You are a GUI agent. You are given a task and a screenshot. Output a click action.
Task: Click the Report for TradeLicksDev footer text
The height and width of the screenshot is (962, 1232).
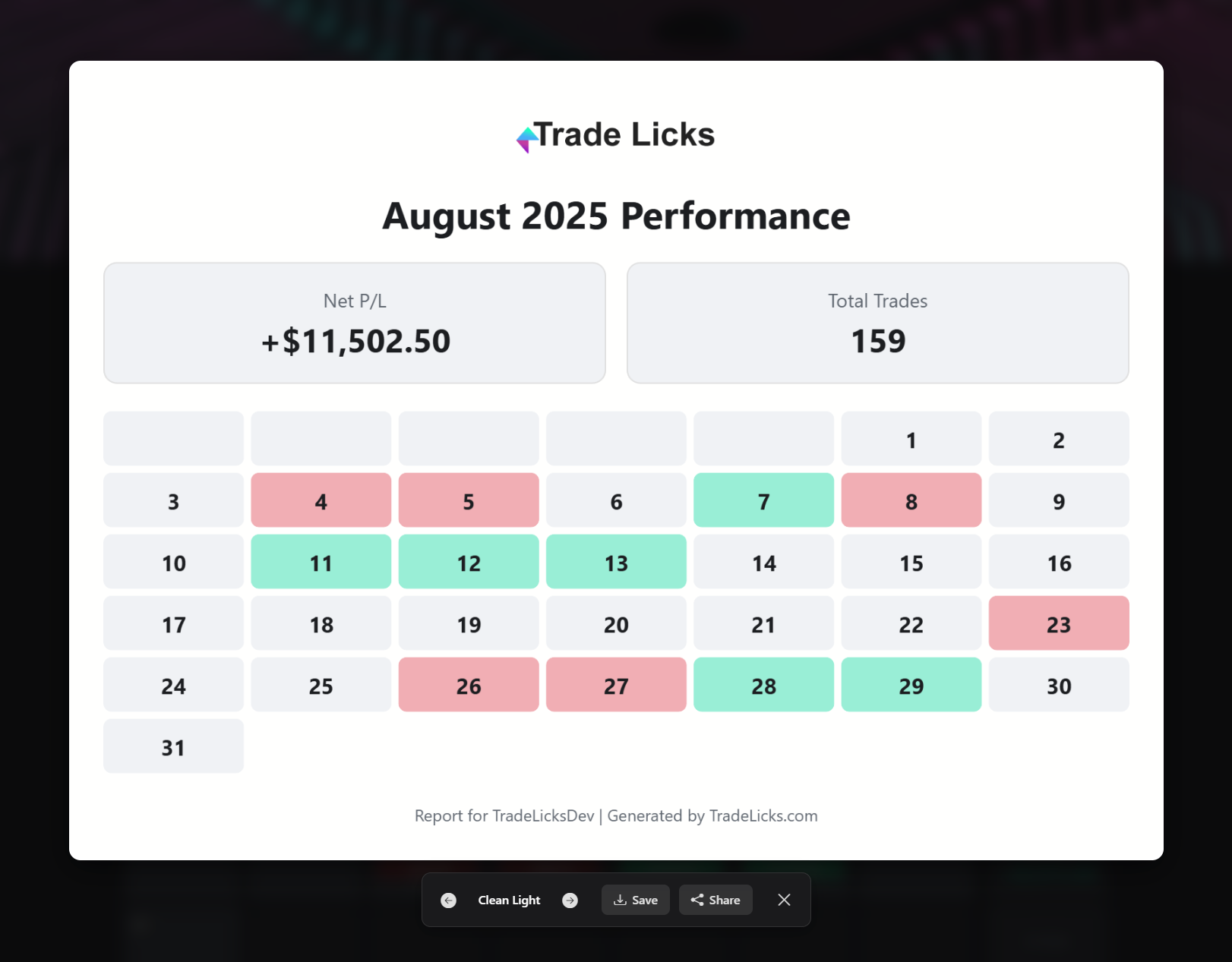pos(504,815)
